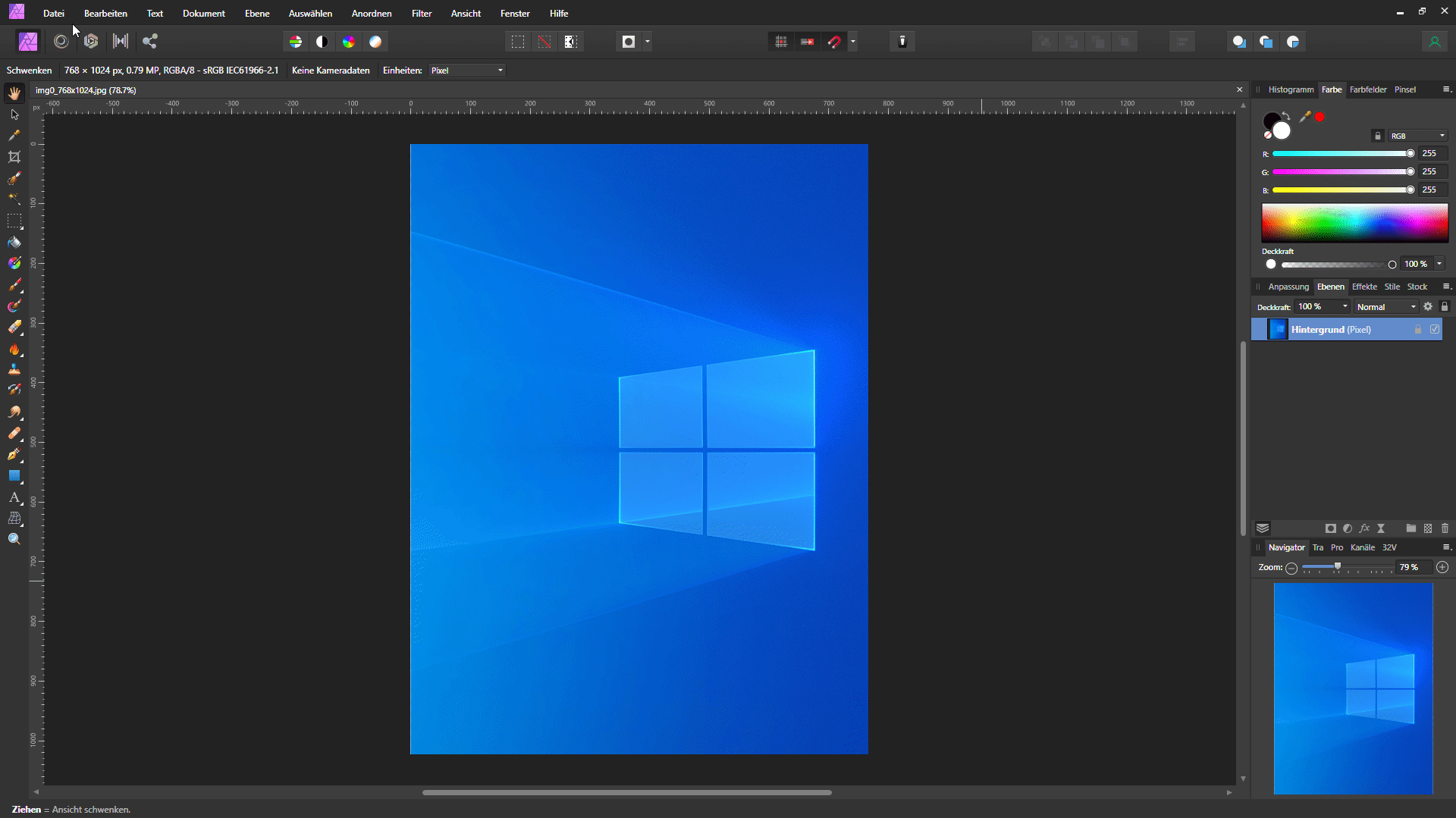Switch to the Histogramm tab
1456x818 pixels.
(x=1291, y=89)
